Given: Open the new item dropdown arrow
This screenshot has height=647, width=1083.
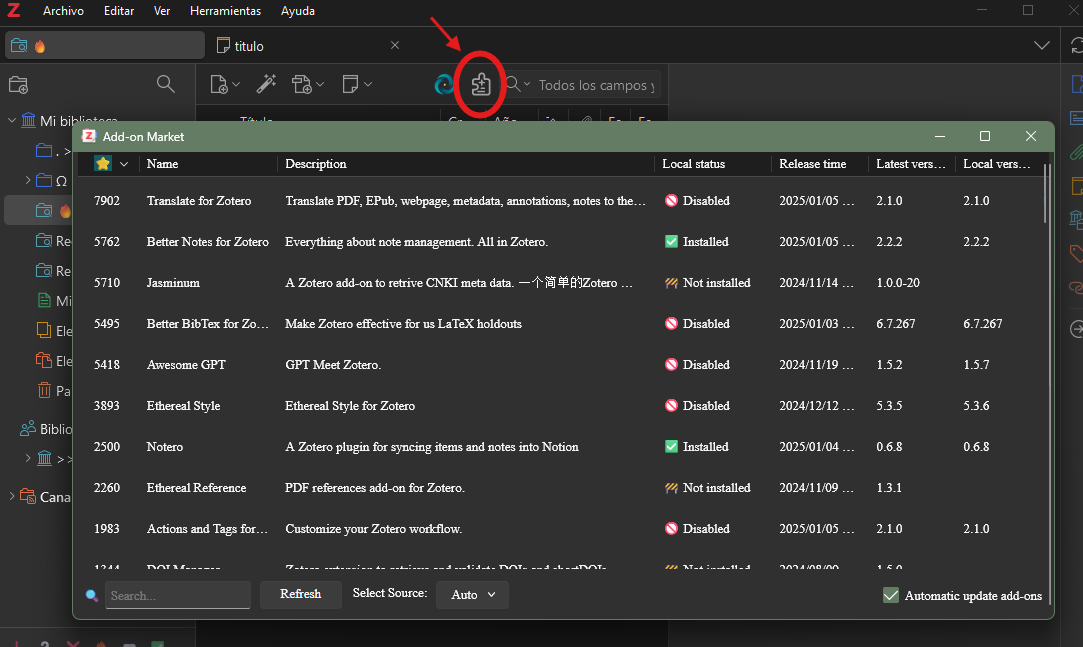Looking at the screenshot, I should point(236,84).
